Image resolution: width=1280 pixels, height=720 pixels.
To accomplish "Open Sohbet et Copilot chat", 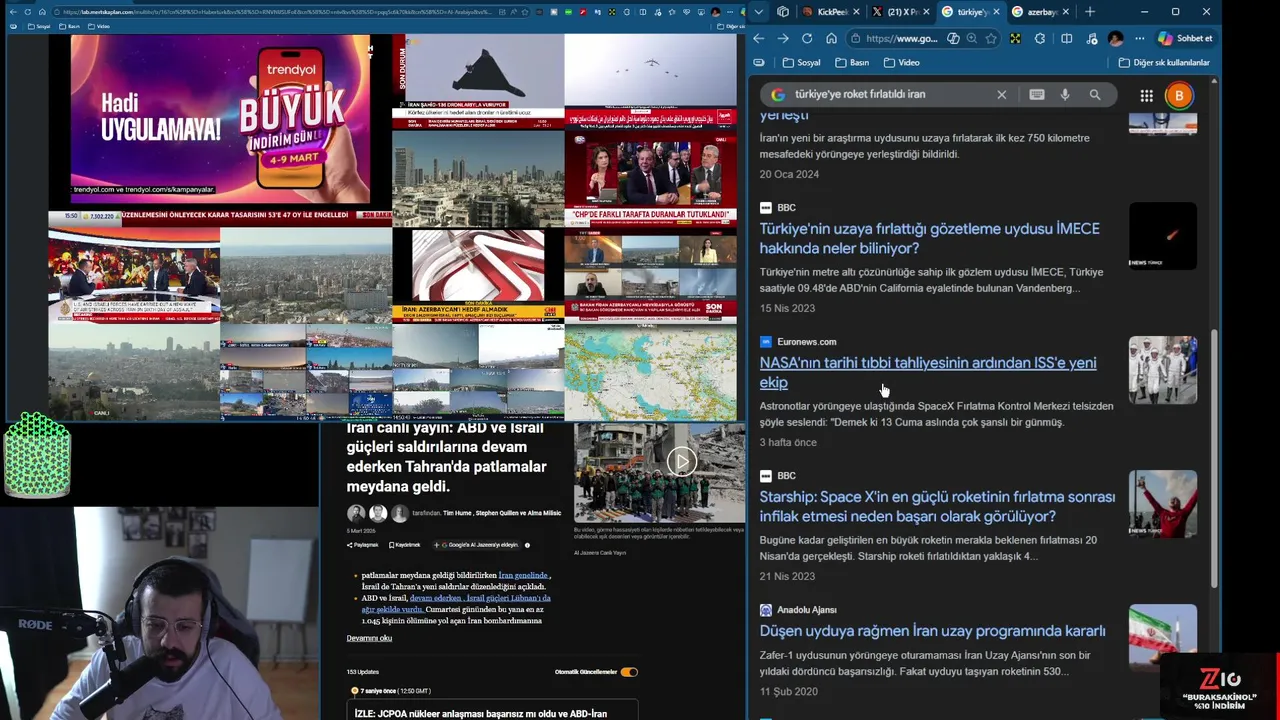I will click(1185, 38).
